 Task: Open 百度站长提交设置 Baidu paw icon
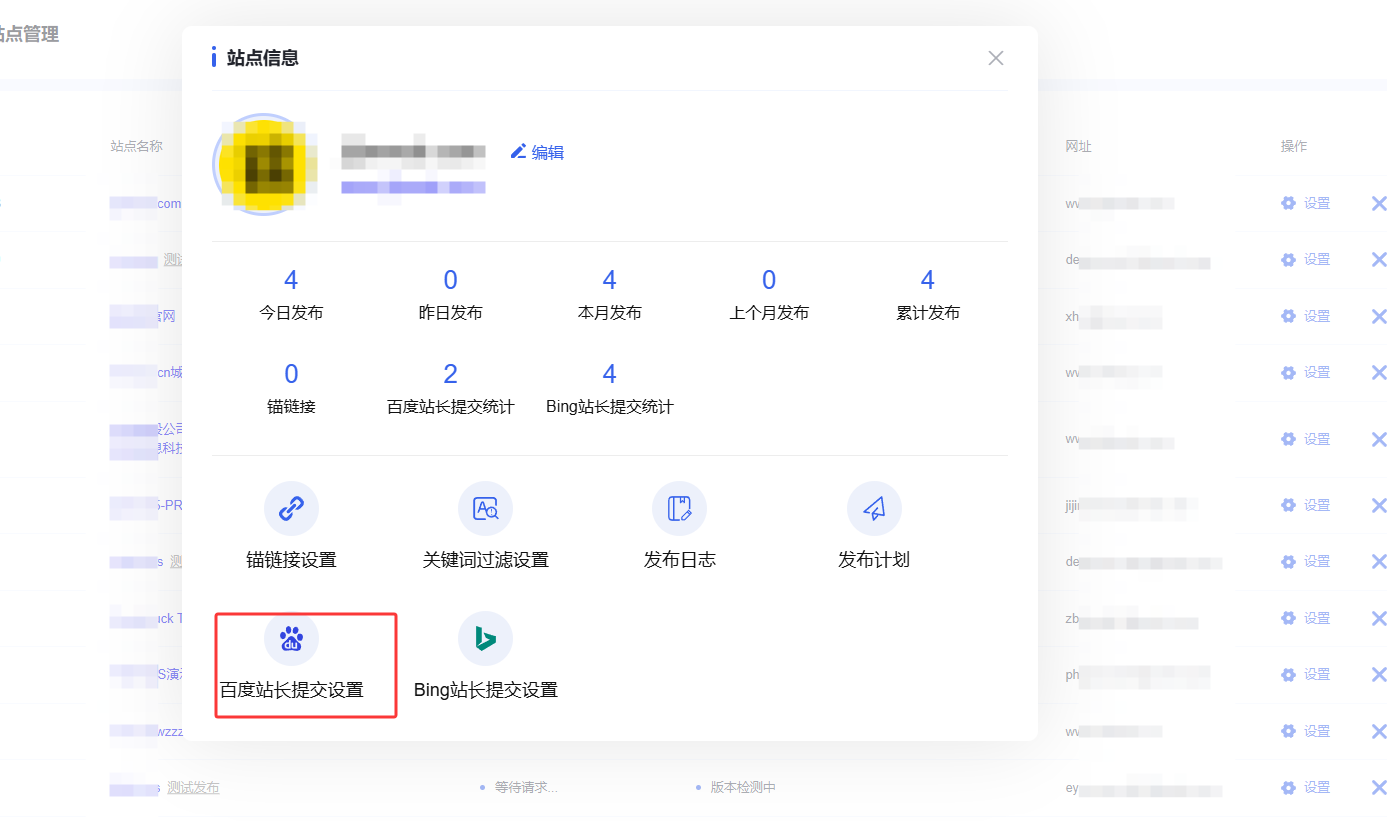(291, 638)
